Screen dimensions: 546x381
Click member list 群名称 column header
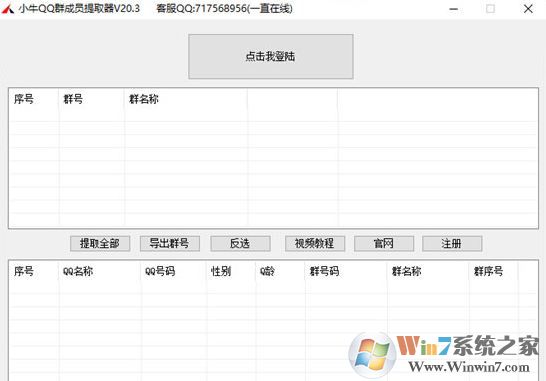[428, 271]
